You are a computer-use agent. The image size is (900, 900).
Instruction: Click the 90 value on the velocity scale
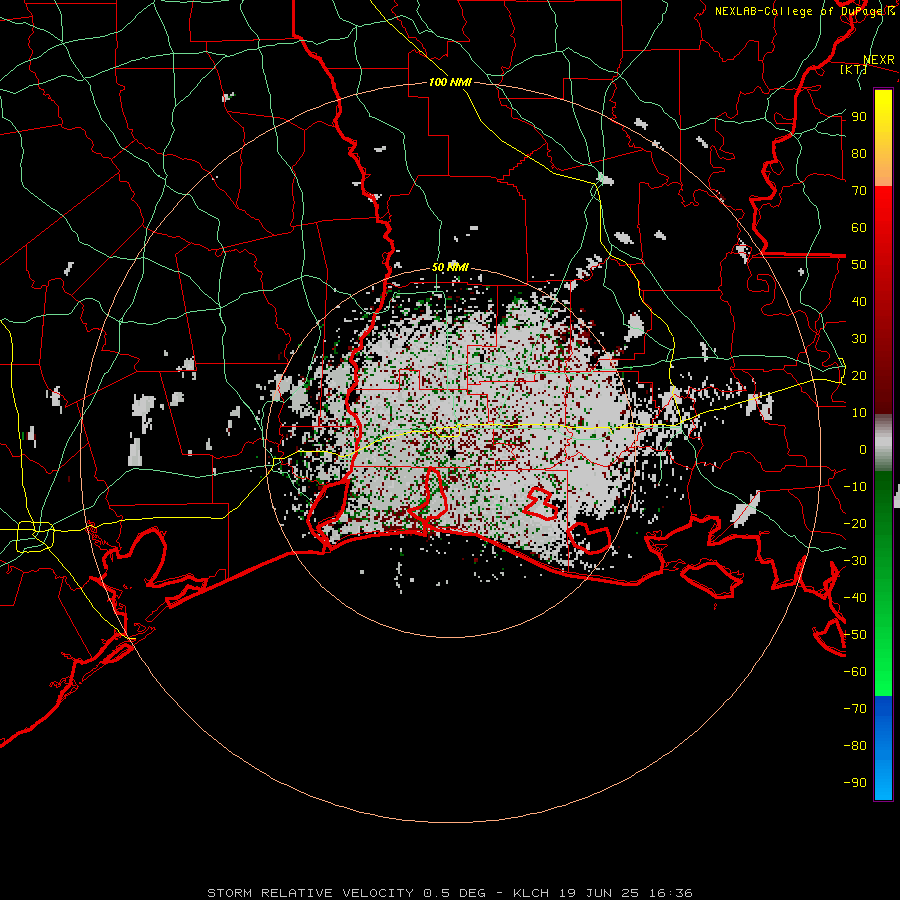point(859,117)
